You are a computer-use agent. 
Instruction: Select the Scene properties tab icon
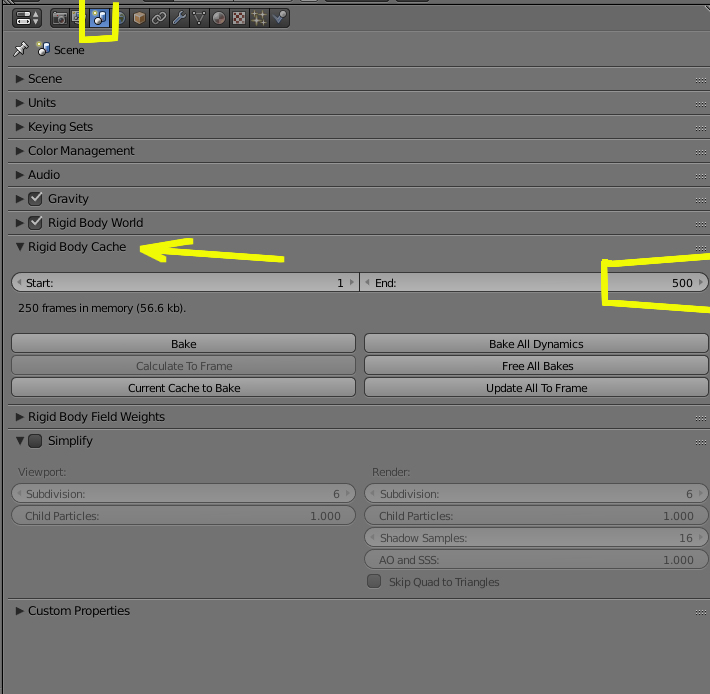click(99, 18)
